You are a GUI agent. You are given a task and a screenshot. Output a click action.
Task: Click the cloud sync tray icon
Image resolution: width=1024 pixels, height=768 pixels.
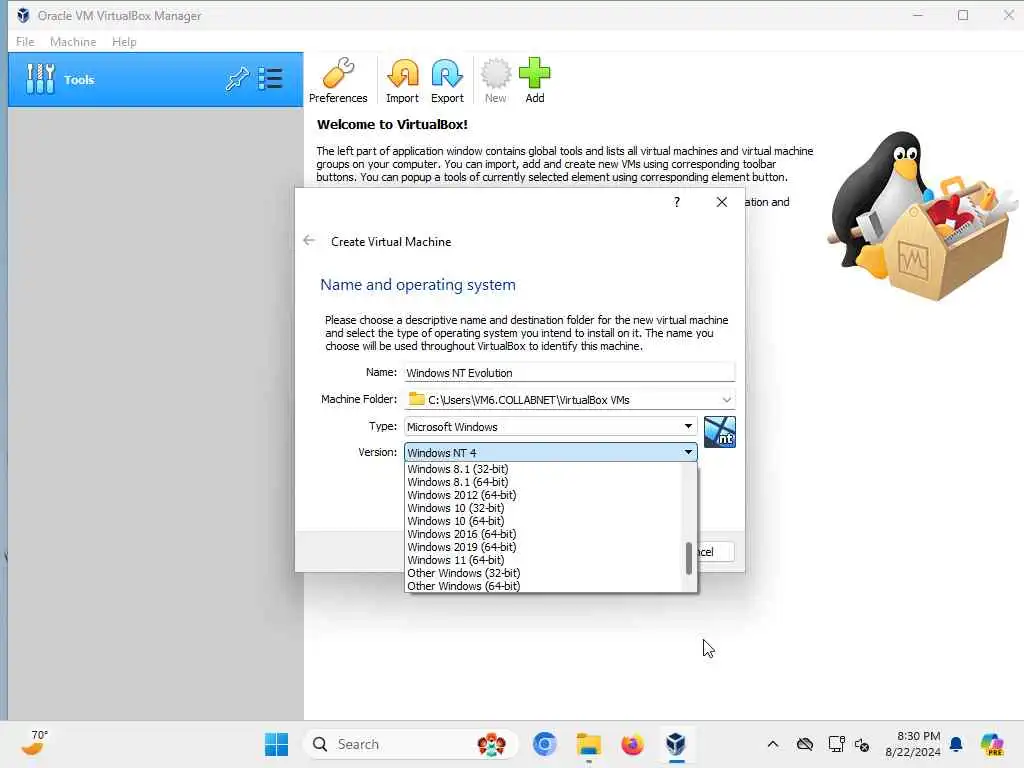tap(805, 744)
